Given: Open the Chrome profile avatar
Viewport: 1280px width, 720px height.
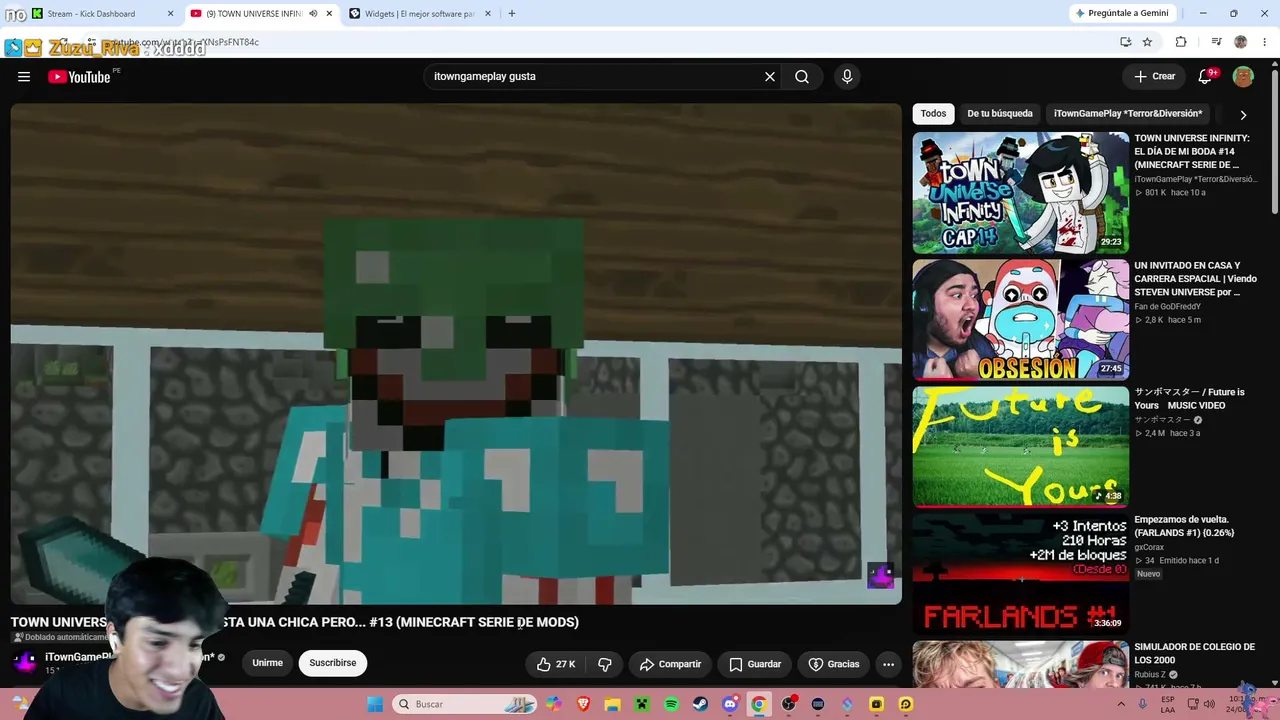Looking at the screenshot, I should (1241, 42).
